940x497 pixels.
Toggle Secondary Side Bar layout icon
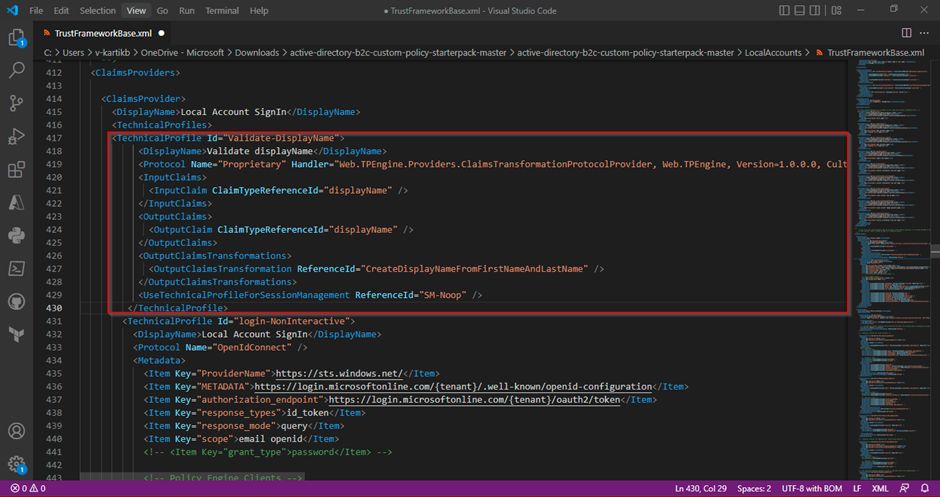tap(815, 10)
